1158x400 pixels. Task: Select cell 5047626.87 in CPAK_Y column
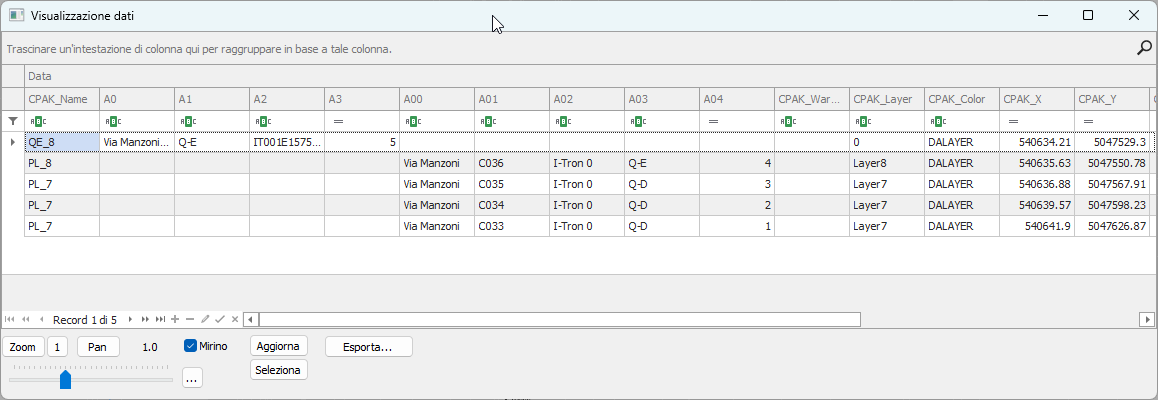[1112, 227]
